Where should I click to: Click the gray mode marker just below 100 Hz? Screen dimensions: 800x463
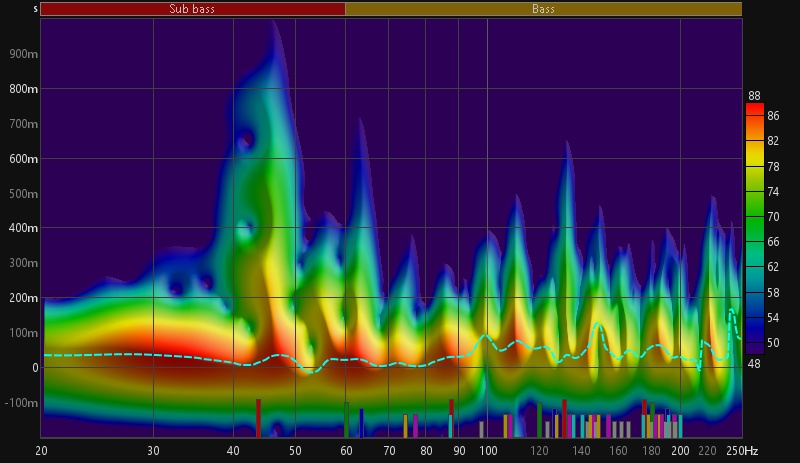click(481, 429)
